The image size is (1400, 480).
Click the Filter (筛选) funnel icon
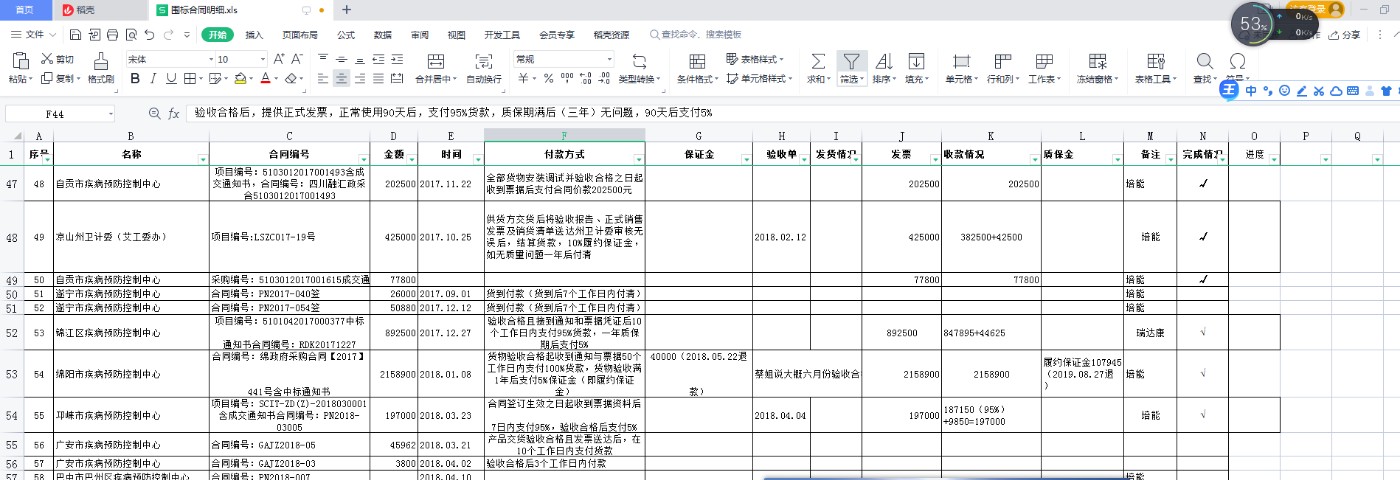click(x=850, y=61)
